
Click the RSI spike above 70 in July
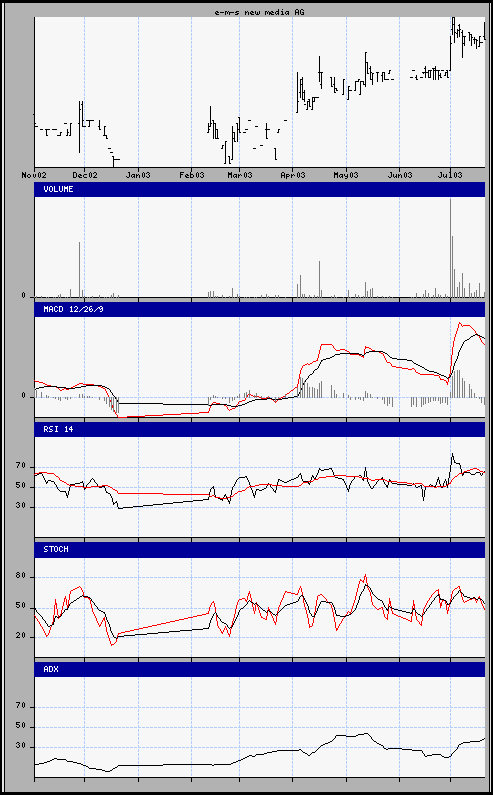[x=452, y=455]
